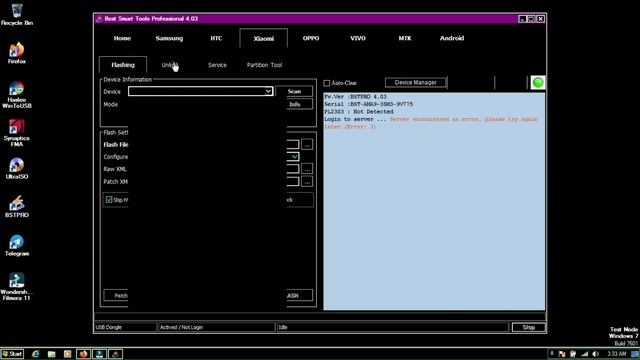Screen dimensions: 640x360
Task: Open the HTC tab
Action: tap(216, 38)
